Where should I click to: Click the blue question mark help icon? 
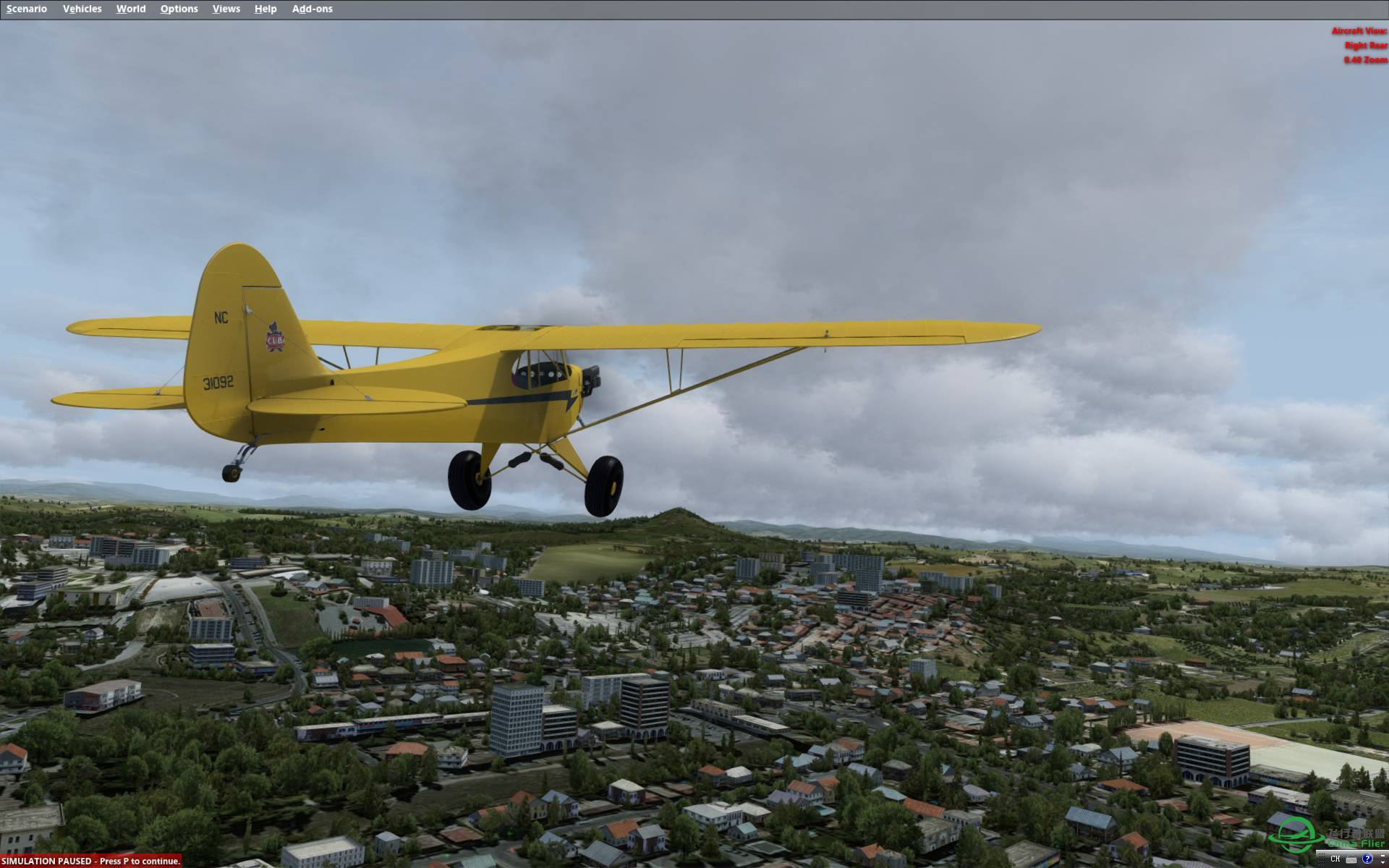(1367, 859)
